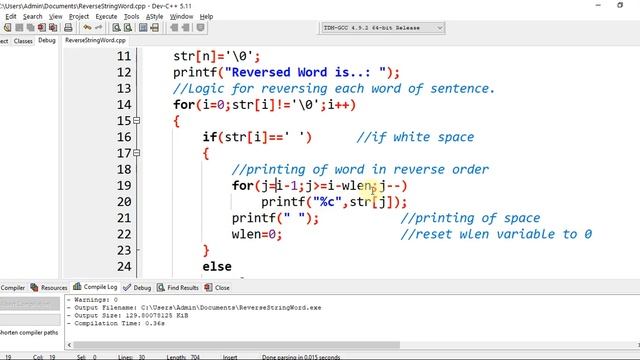Click the "//if white space" comment
The image size is (640, 360).
pos(415,137)
